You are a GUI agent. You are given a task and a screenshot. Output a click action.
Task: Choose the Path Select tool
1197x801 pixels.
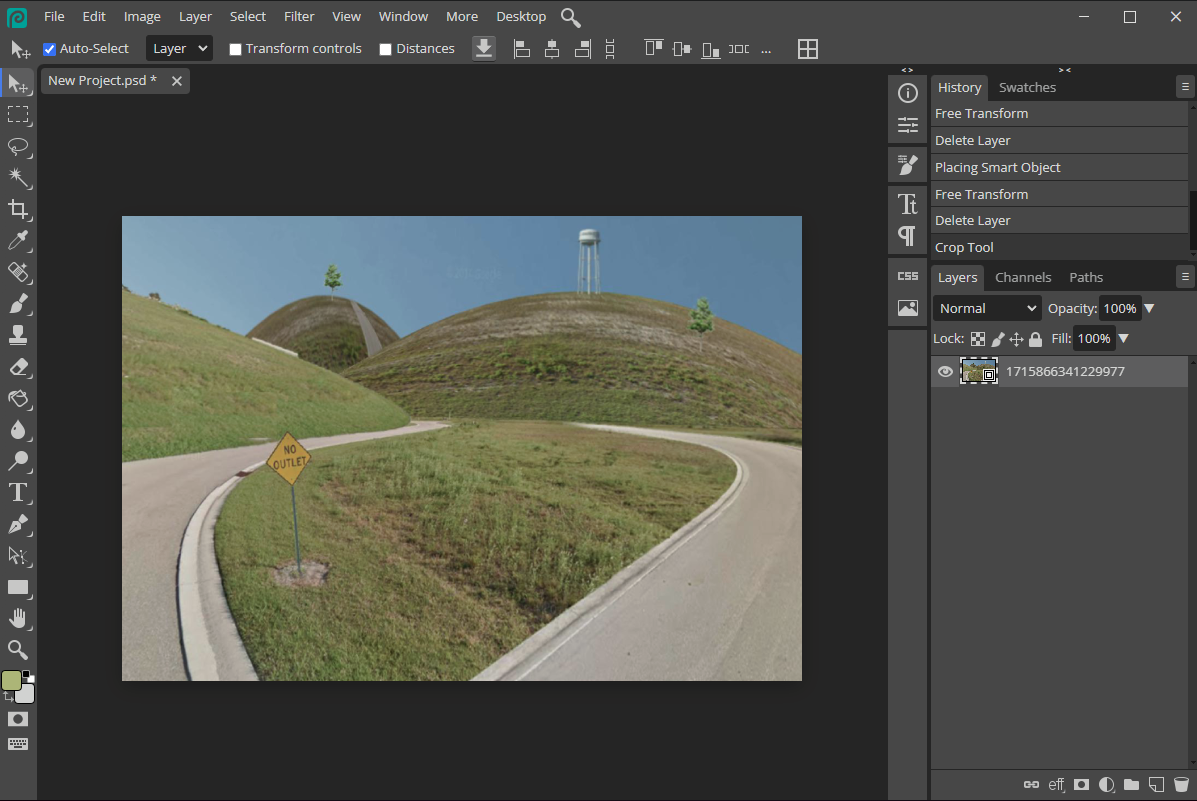click(x=18, y=556)
